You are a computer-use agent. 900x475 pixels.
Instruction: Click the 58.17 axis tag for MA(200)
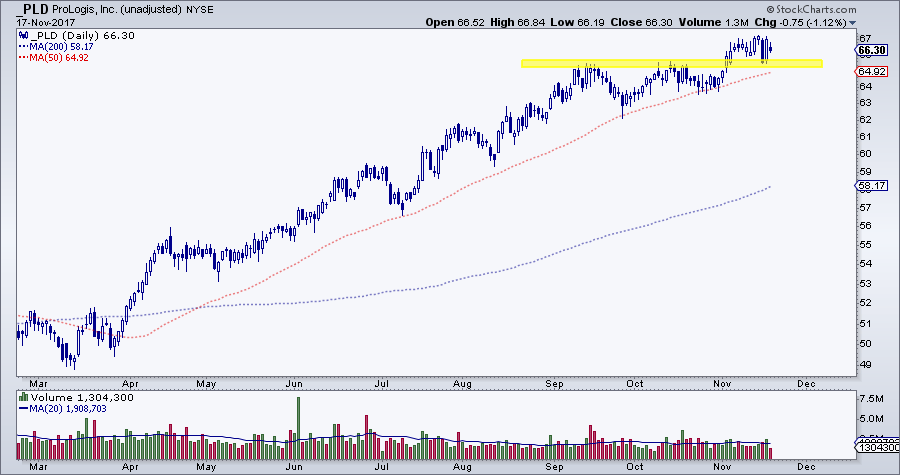tap(872, 186)
